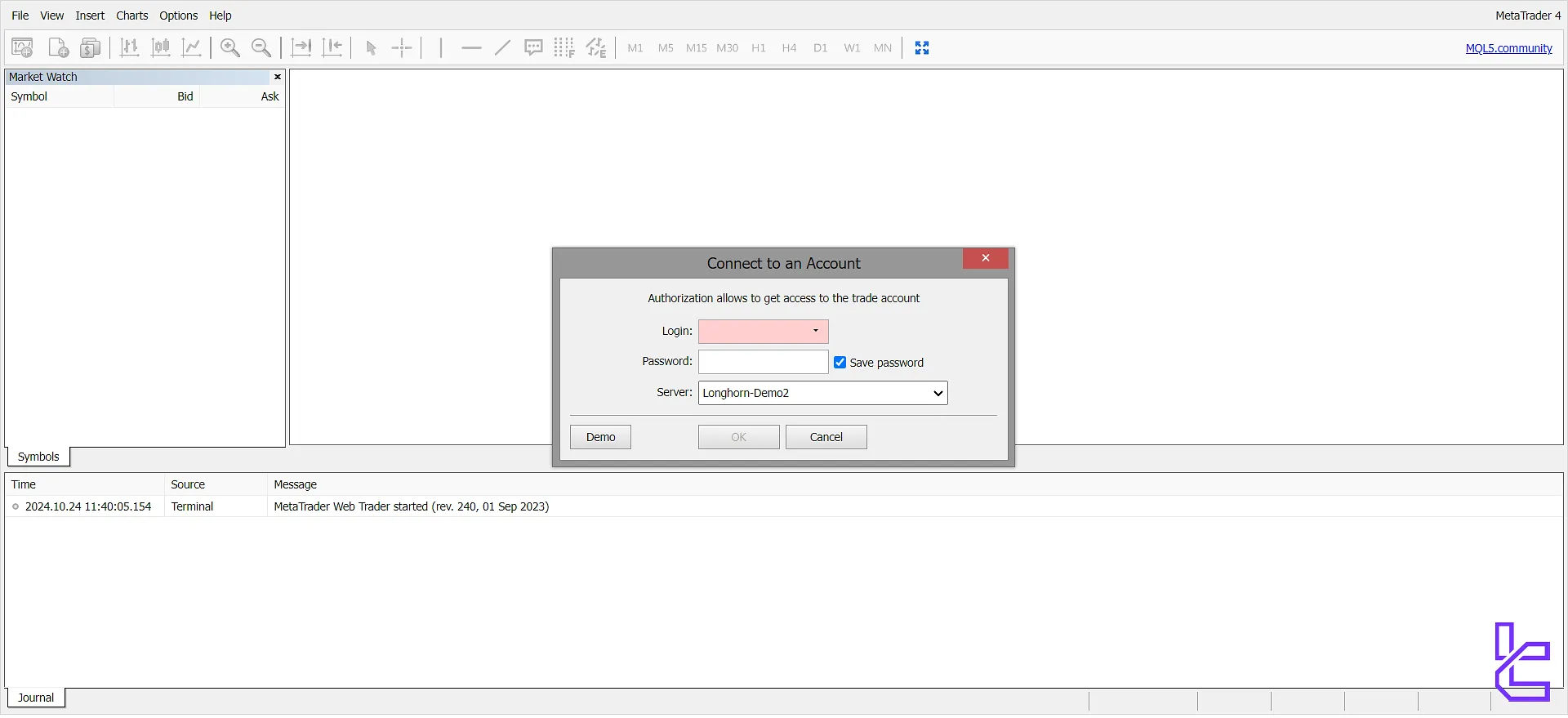Toggle chart auto-scroll to end
The height and width of the screenshot is (718, 1568).
click(301, 48)
